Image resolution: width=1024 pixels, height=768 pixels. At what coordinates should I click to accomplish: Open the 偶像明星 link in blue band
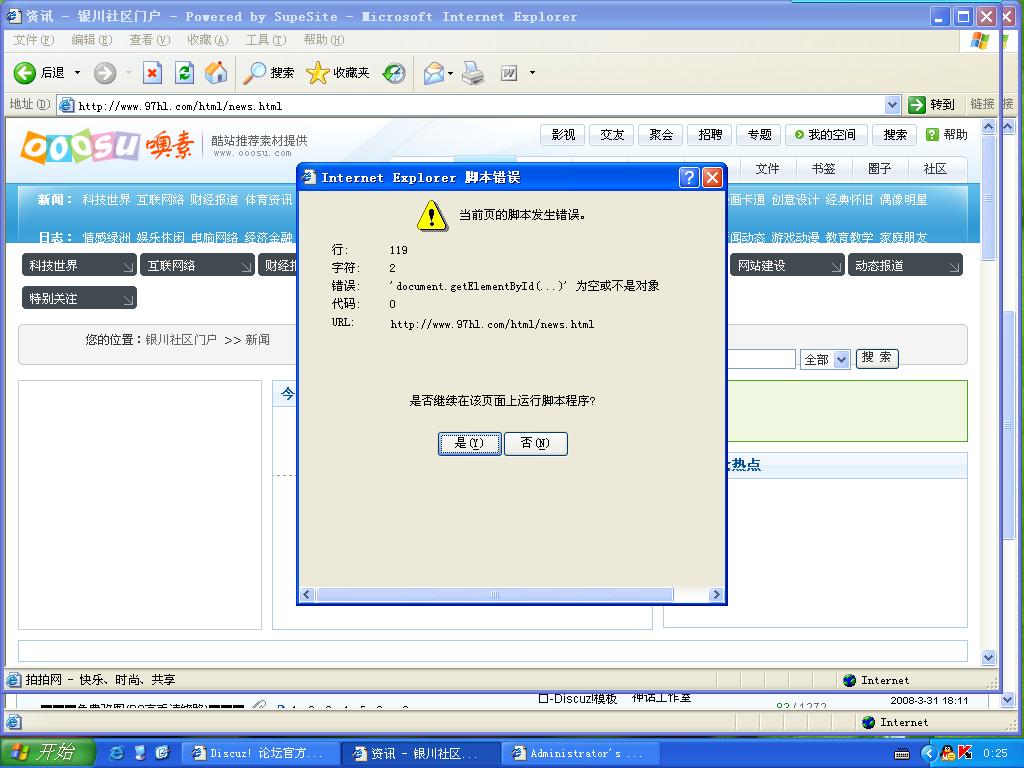(x=903, y=200)
